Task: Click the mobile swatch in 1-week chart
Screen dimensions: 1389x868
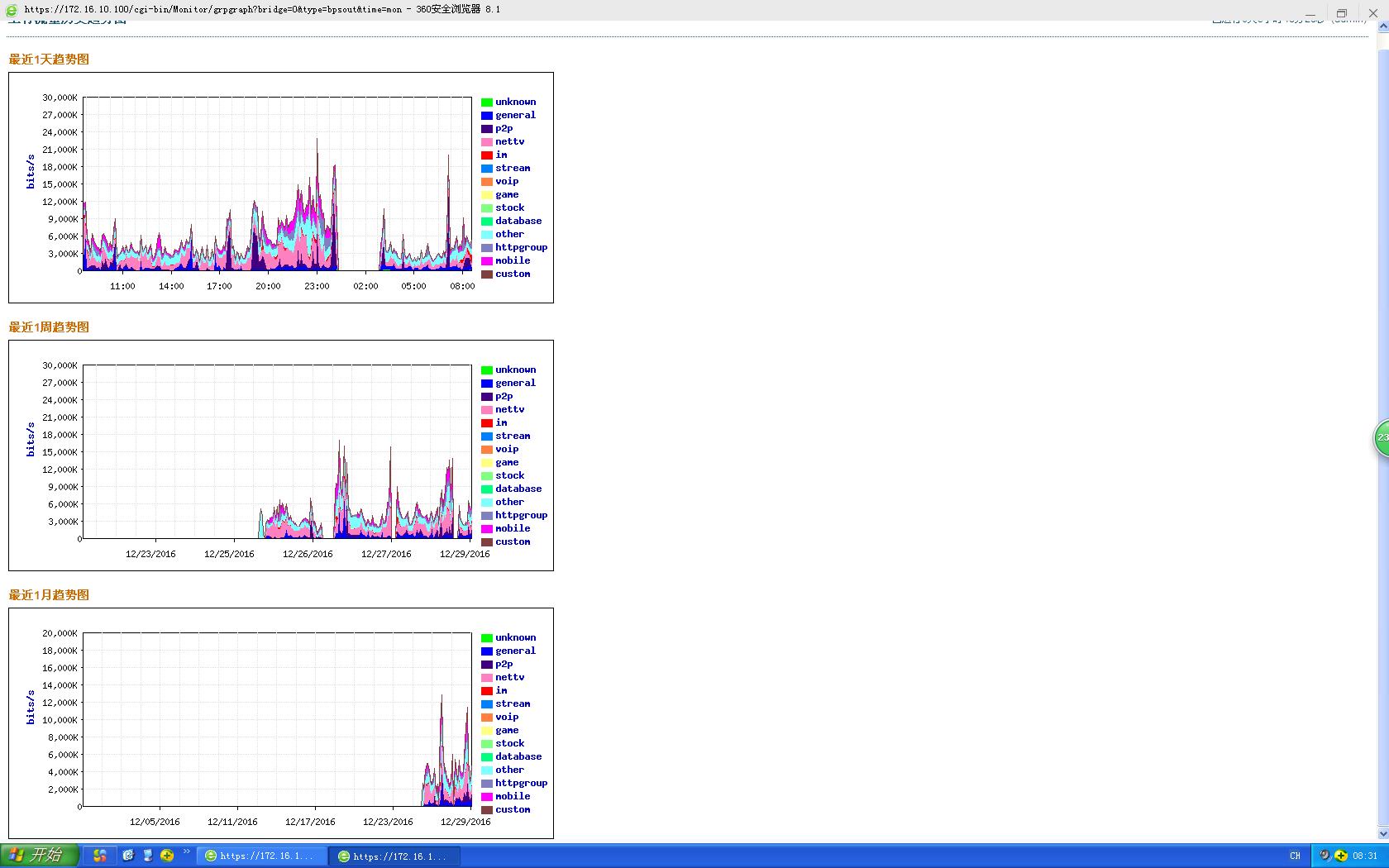Action: click(x=487, y=529)
